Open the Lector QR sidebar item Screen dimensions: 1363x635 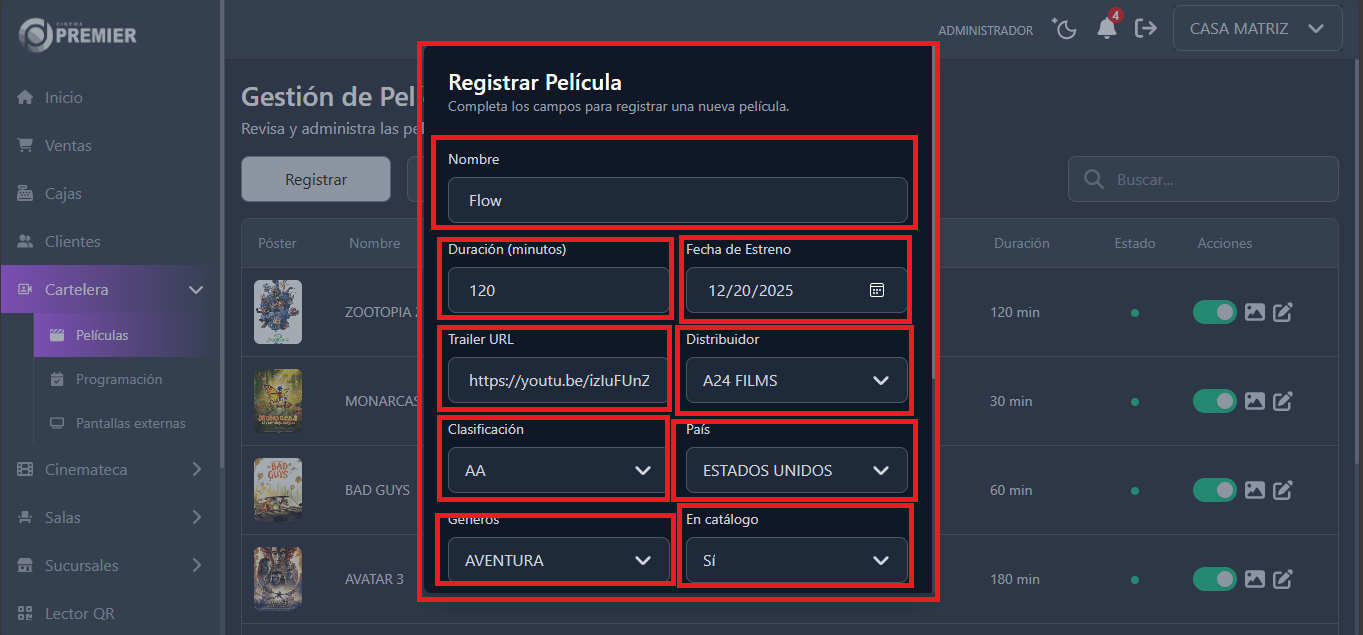[x=80, y=613]
